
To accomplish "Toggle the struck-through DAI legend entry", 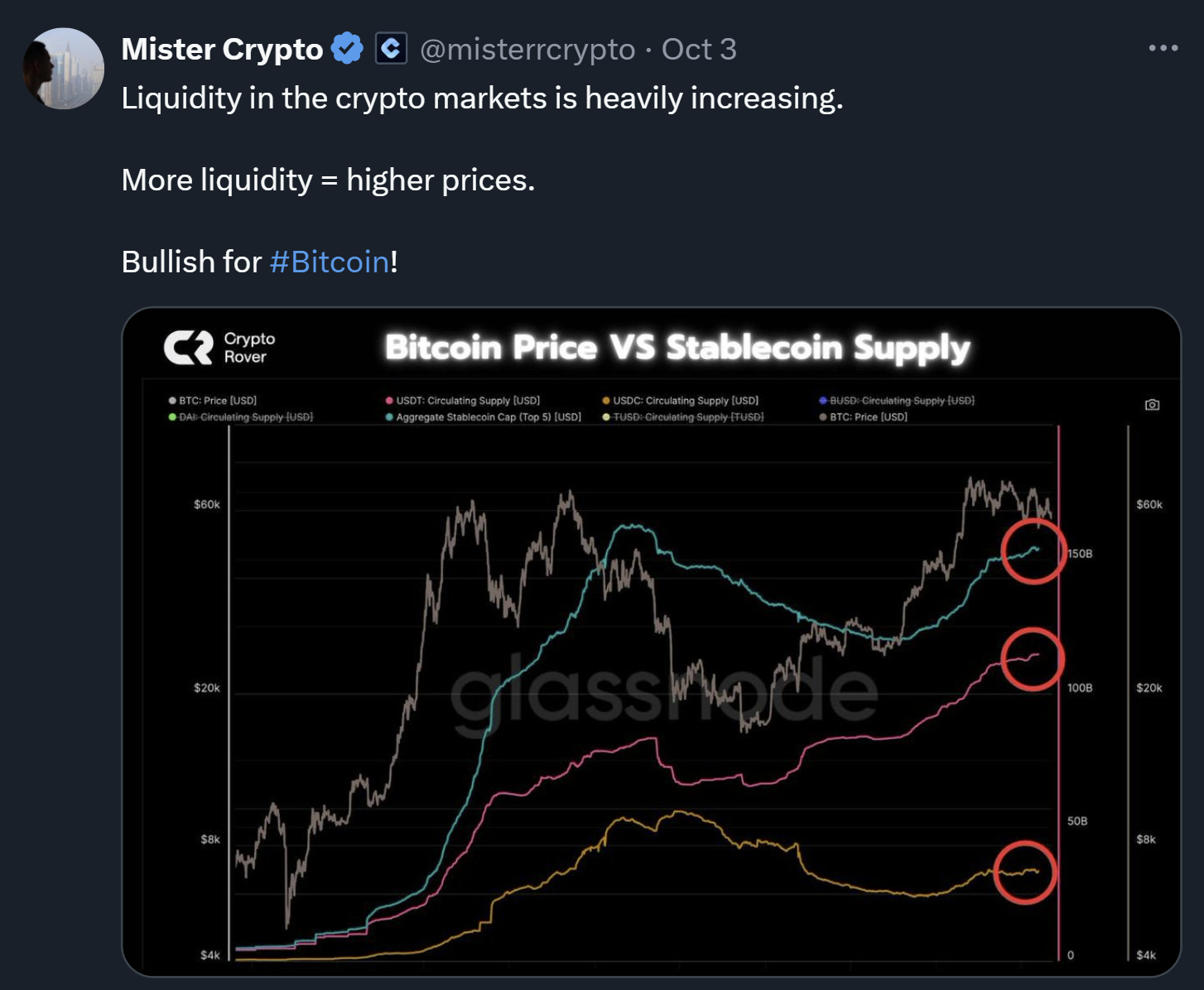I will [x=241, y=417].
